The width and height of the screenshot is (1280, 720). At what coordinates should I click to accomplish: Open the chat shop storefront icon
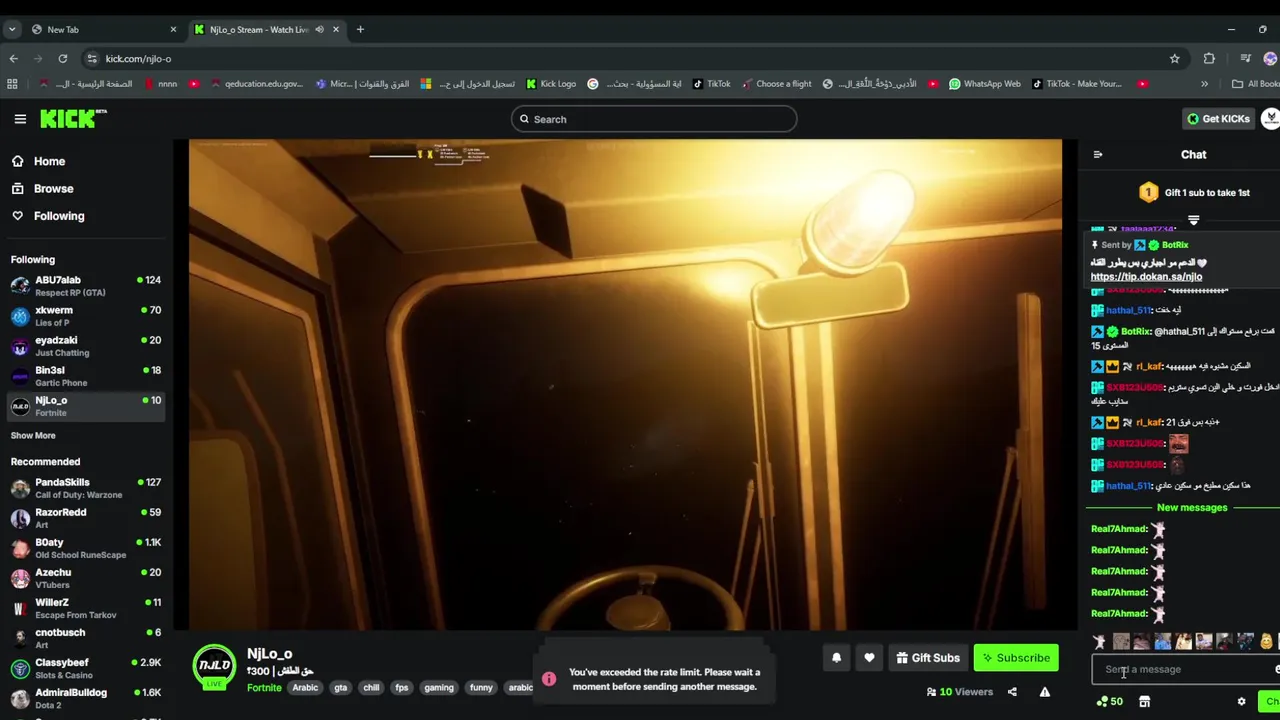pyautogui.click(x=1144, y=702)
